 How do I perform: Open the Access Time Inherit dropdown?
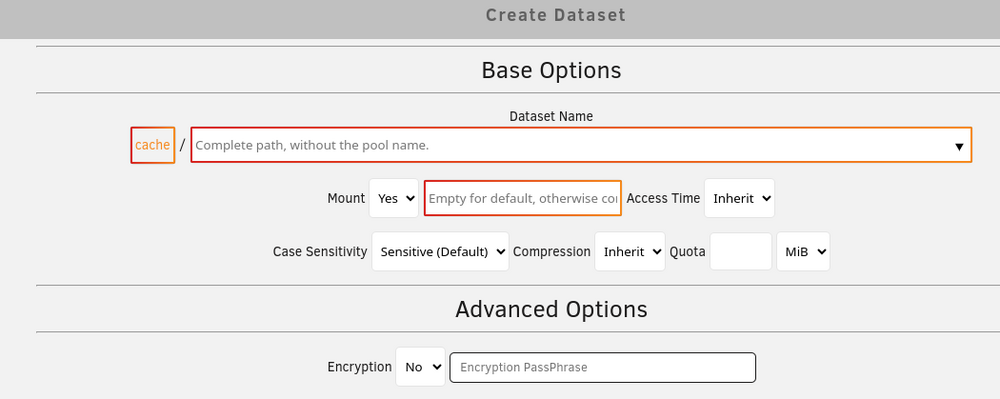point(739,198)
